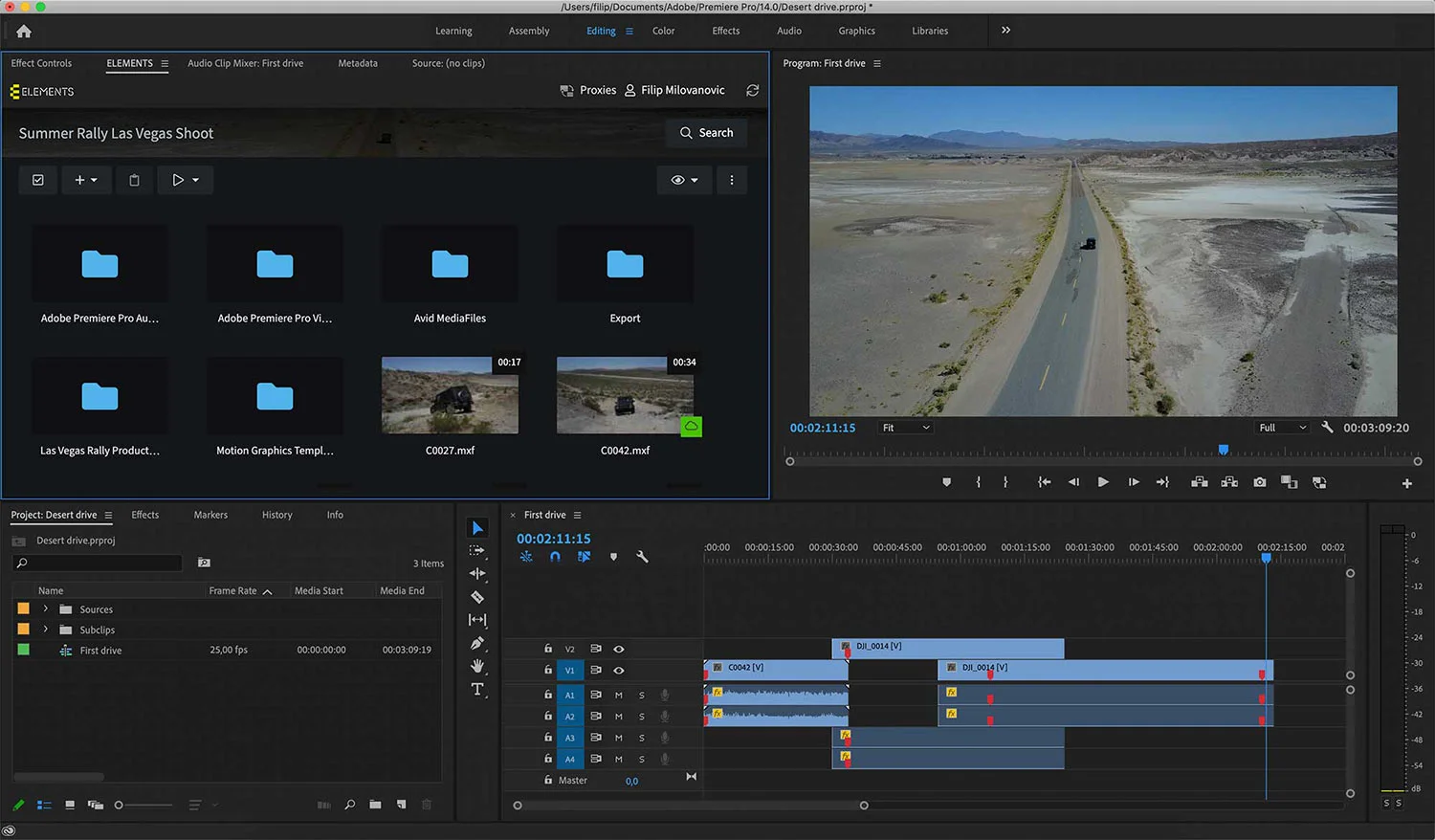Play the Program monitor sequence
The width and height of the screenshot is (1435, 840).
coord(1103,482)
